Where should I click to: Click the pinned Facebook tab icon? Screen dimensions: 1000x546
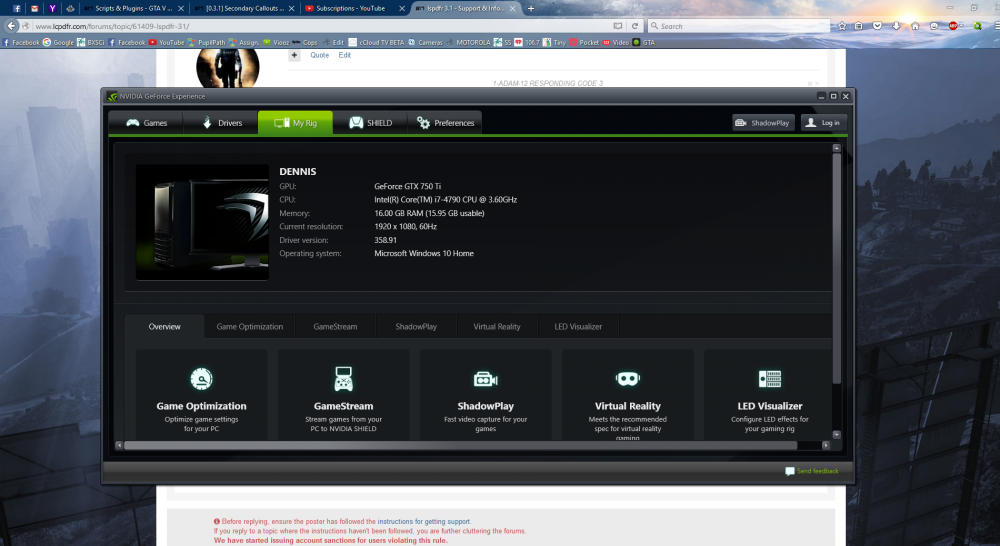17,8
